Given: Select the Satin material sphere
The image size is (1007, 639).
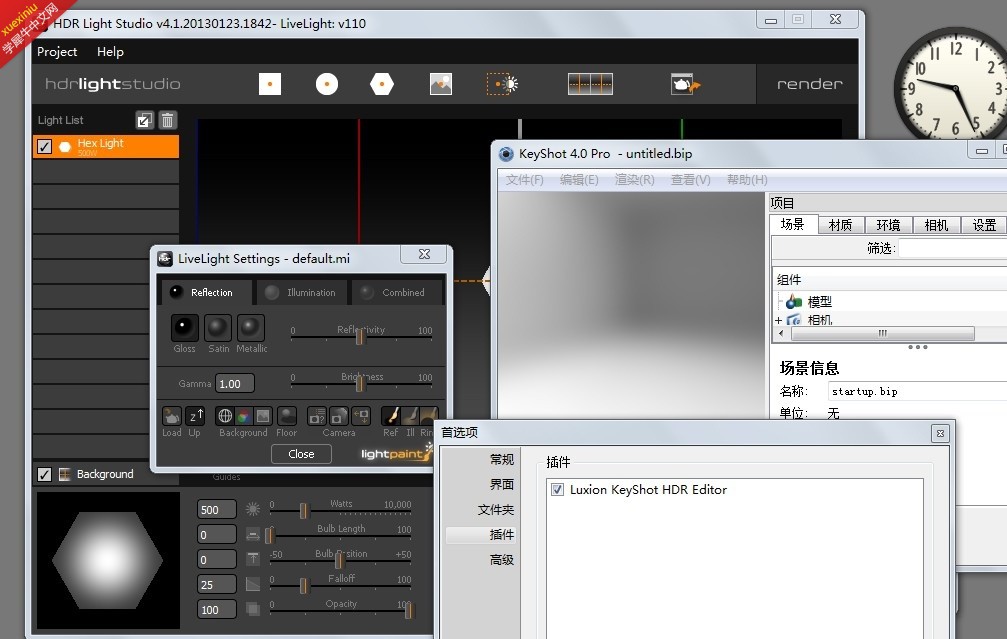Looking at the screenshot, I should click(x=218, y=328).
